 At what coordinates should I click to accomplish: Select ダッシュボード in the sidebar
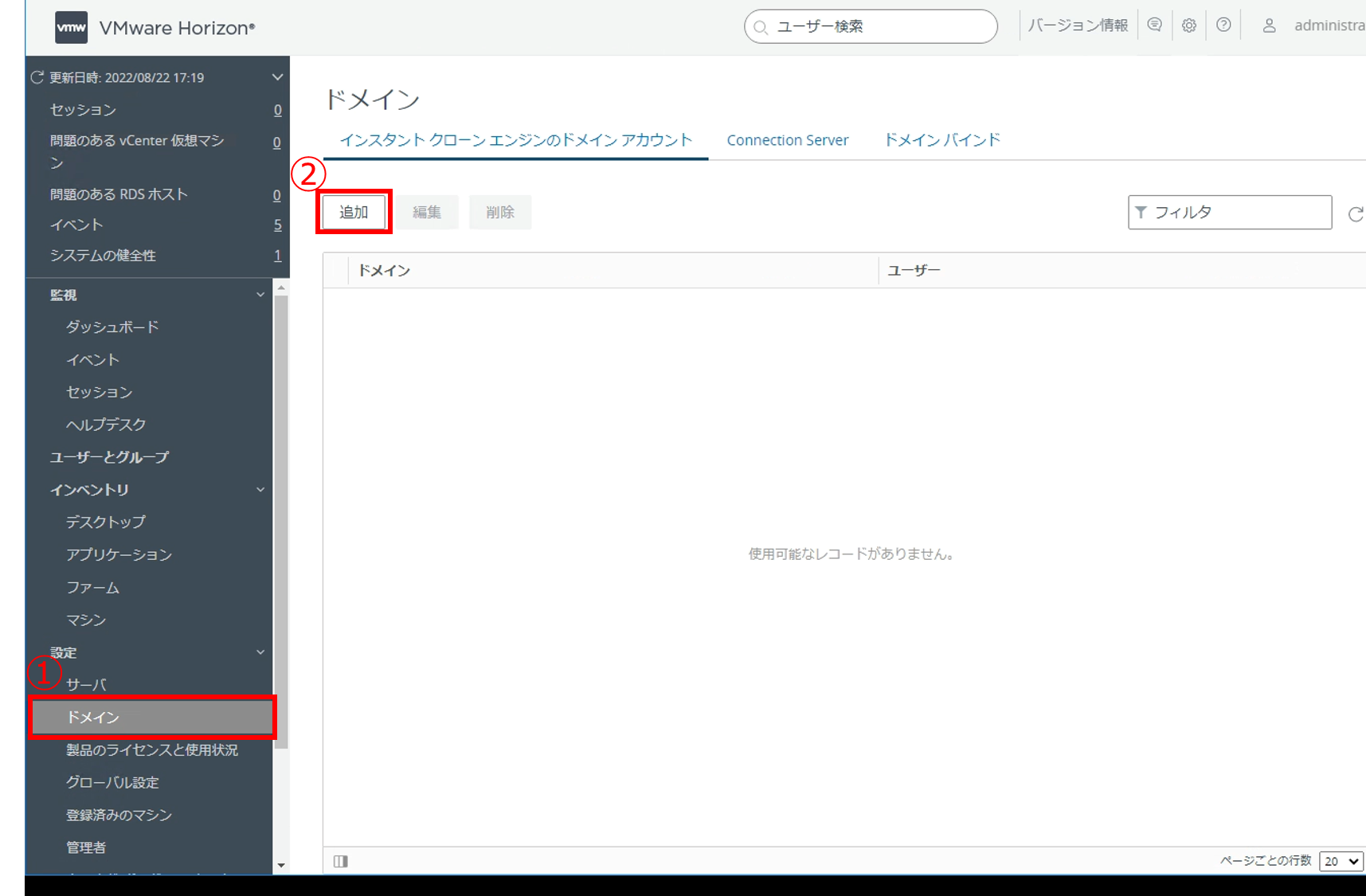click(112, 327)
